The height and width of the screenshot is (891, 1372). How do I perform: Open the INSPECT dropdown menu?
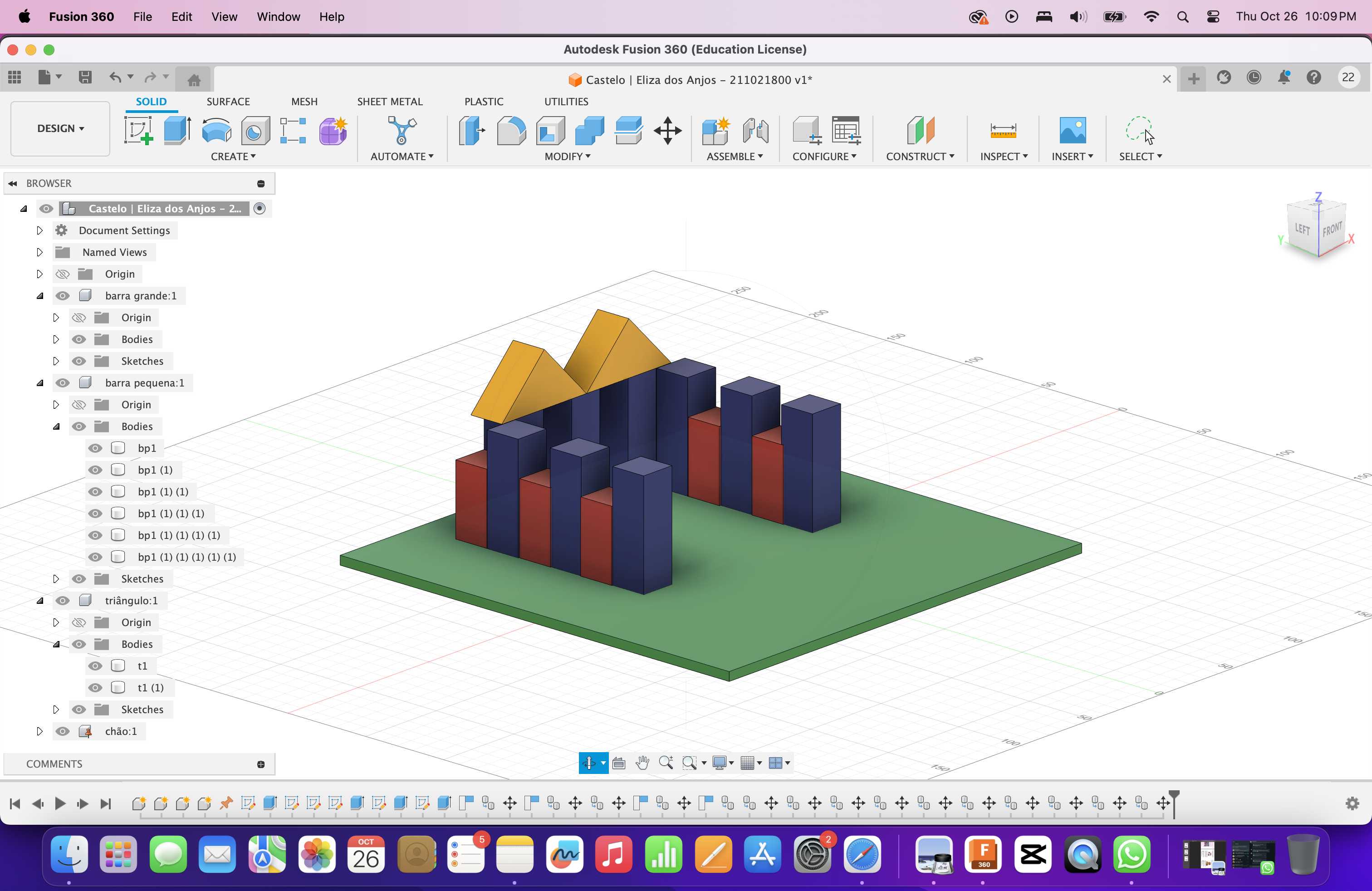[x=1004, y=157]
